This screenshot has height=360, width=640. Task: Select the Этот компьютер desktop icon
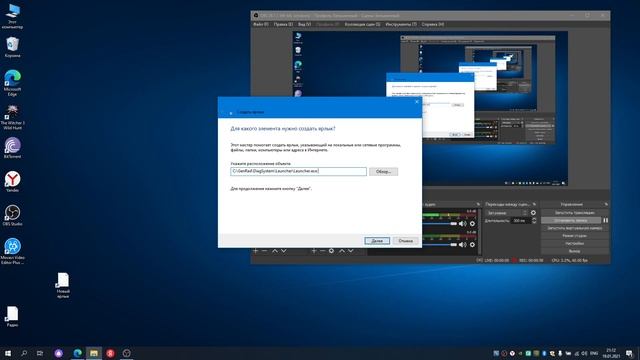pyautogui.click(x=12, y=16)
